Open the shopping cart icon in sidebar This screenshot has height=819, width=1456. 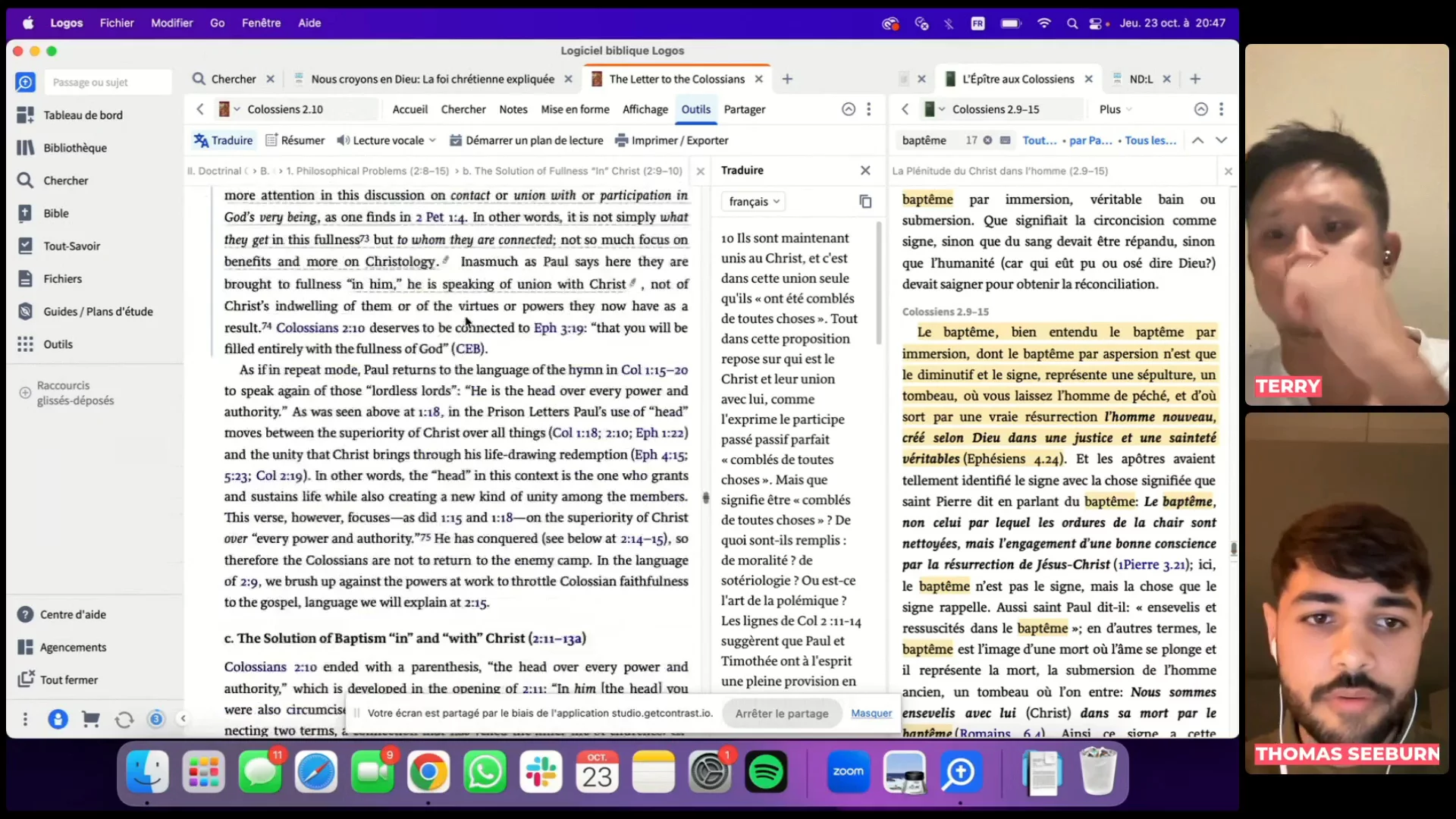pos(91,719)
